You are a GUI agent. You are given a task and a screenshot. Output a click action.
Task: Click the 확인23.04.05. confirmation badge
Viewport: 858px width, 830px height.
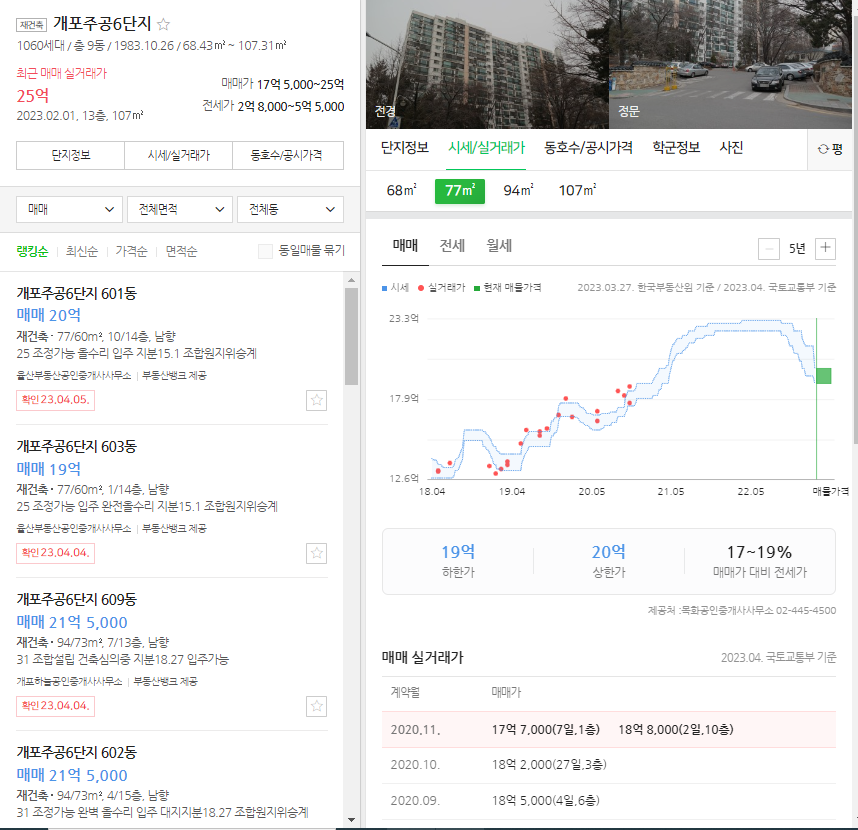(55, 400)
